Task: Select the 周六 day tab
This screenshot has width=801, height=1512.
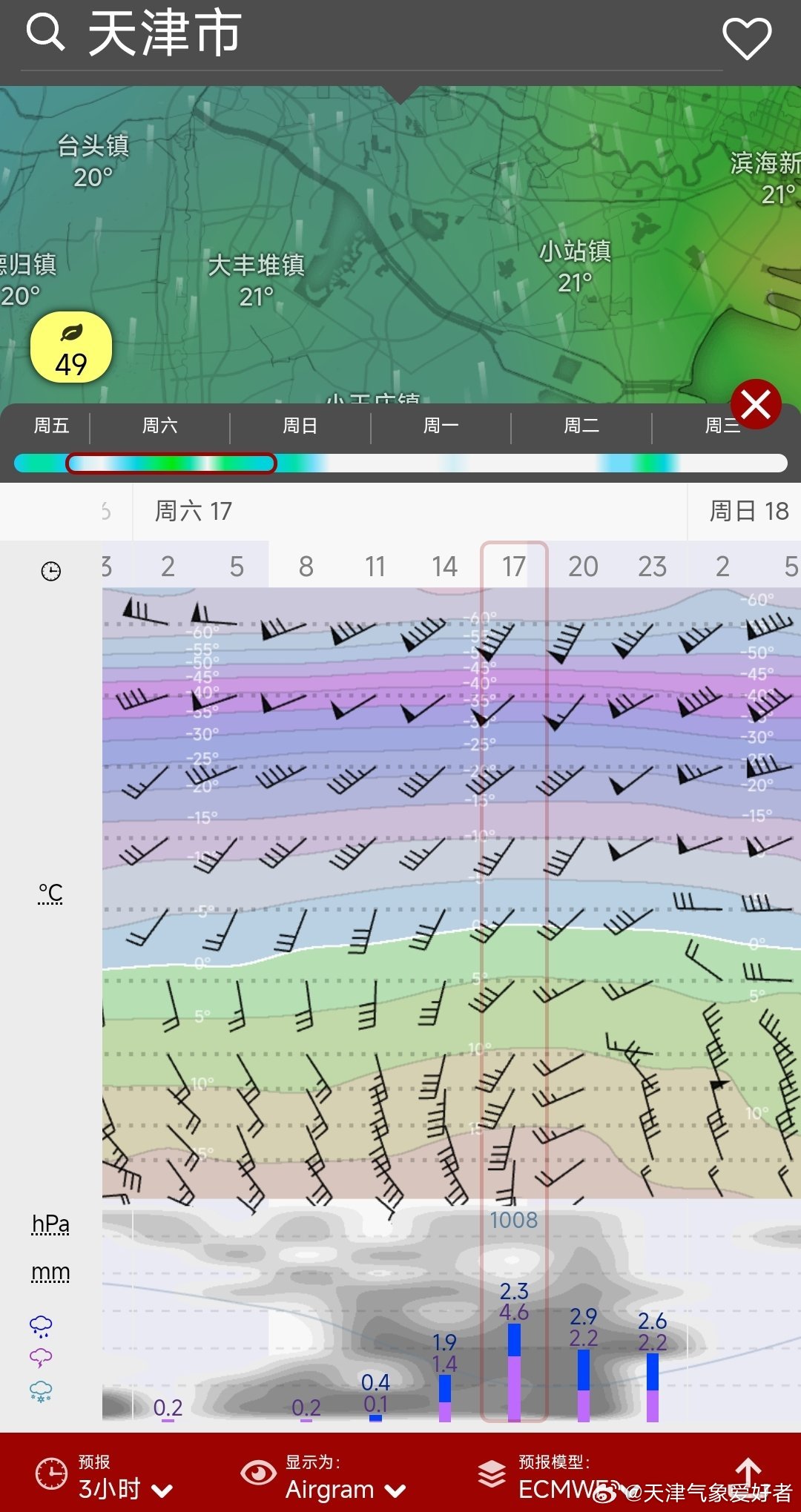Action: [159, 426]
